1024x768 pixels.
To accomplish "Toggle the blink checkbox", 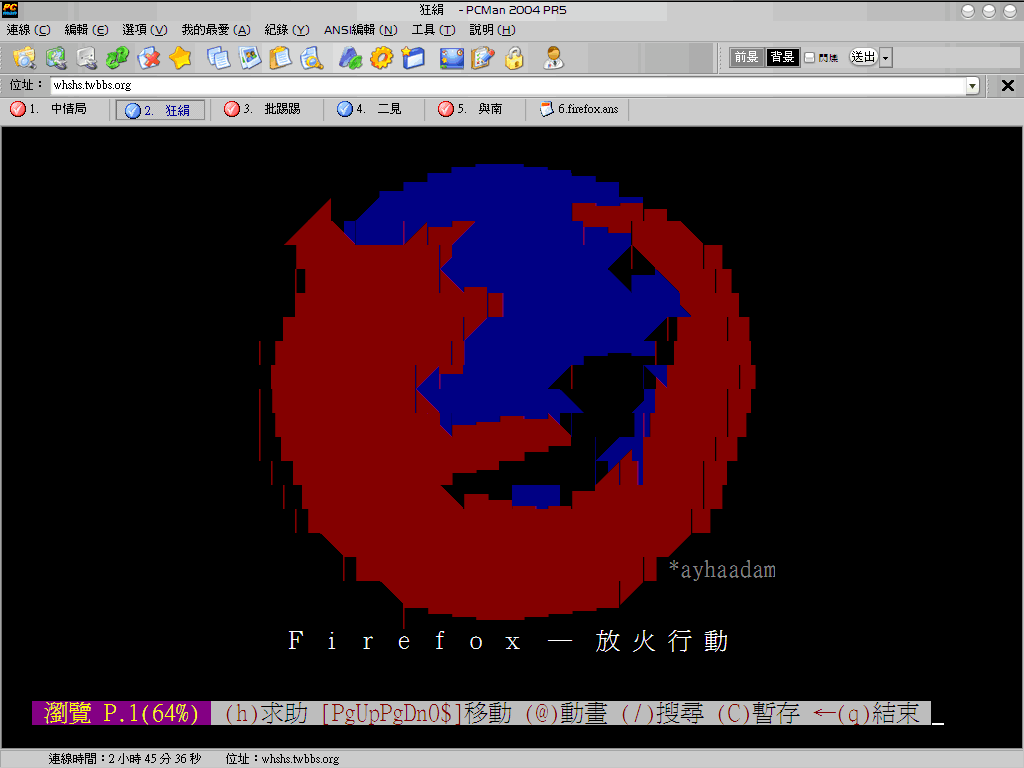I will [810, 57].
